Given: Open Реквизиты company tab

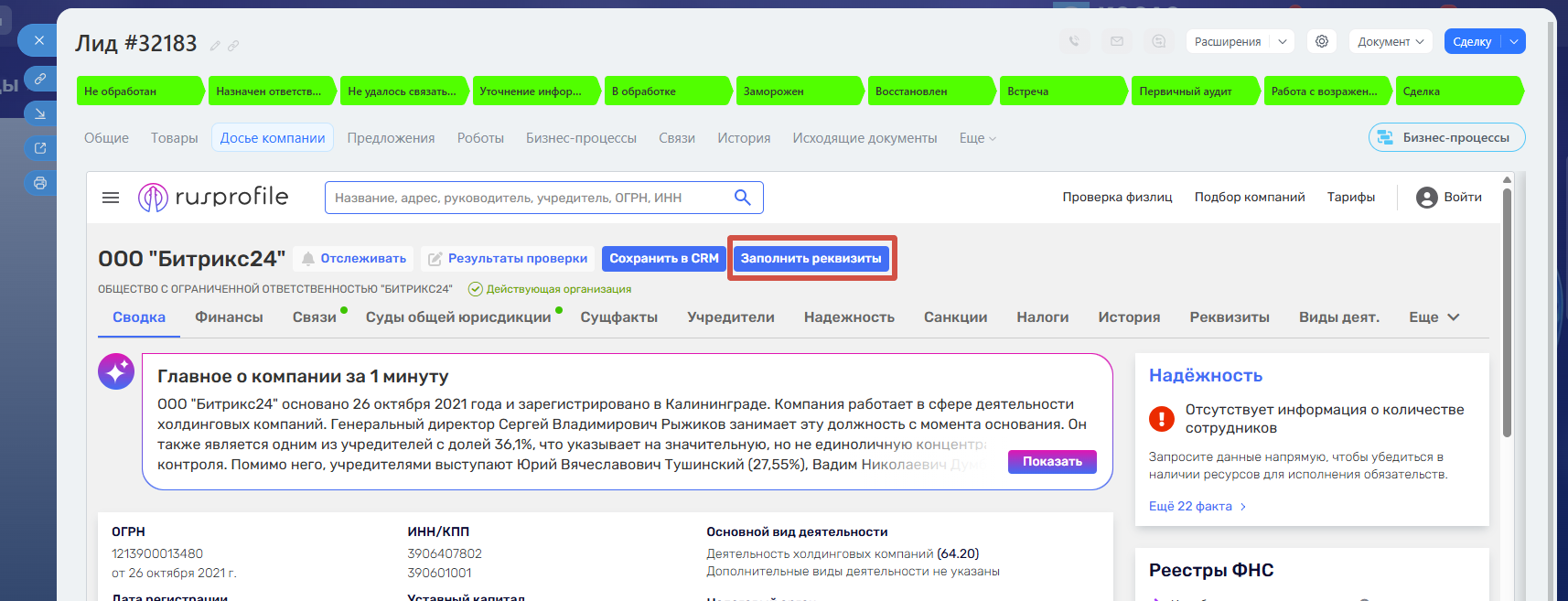Looking at the screenshot, I should (x=1230, y=317).
